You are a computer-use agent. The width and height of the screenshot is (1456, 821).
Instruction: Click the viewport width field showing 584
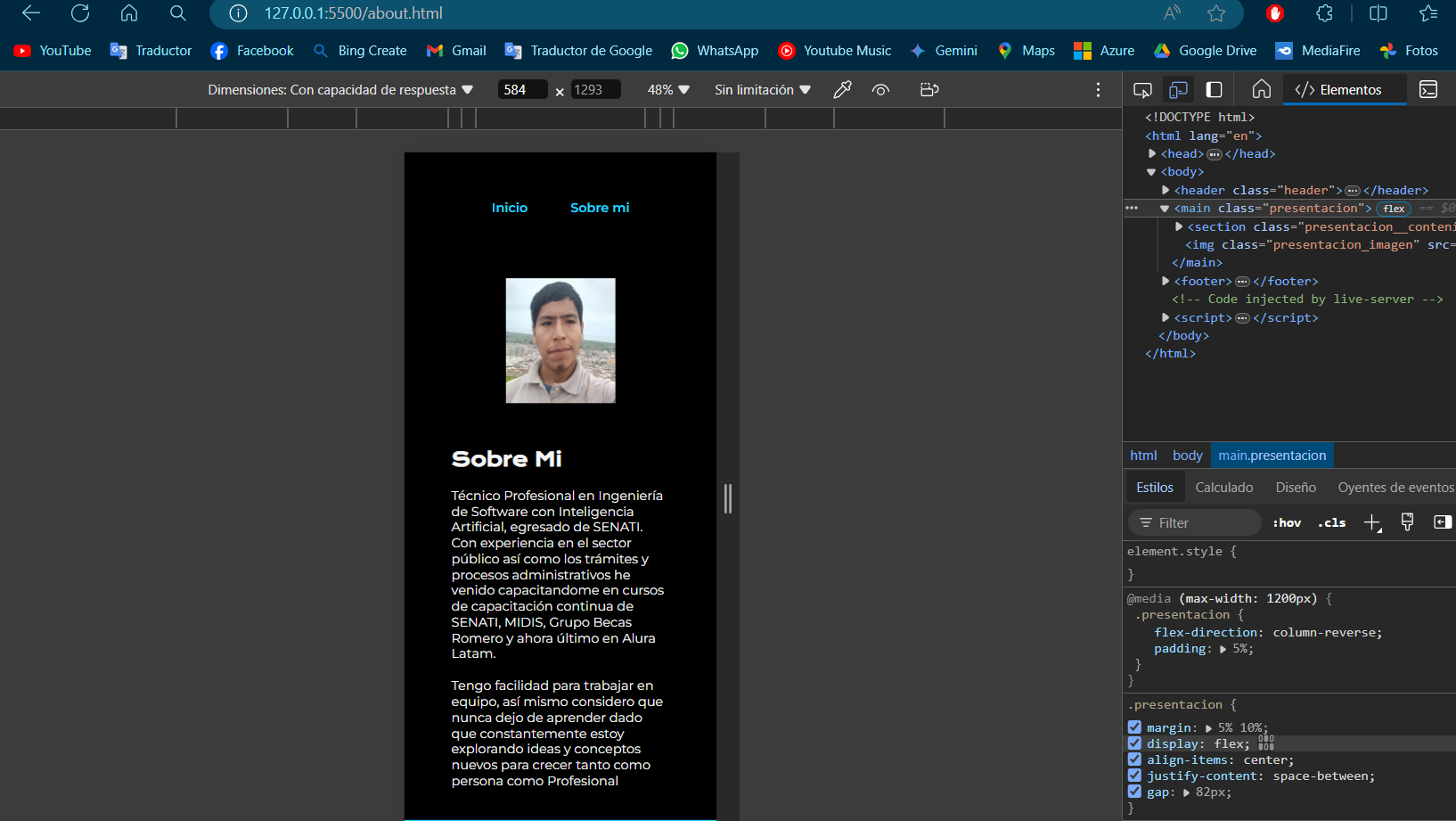point(522,90)
